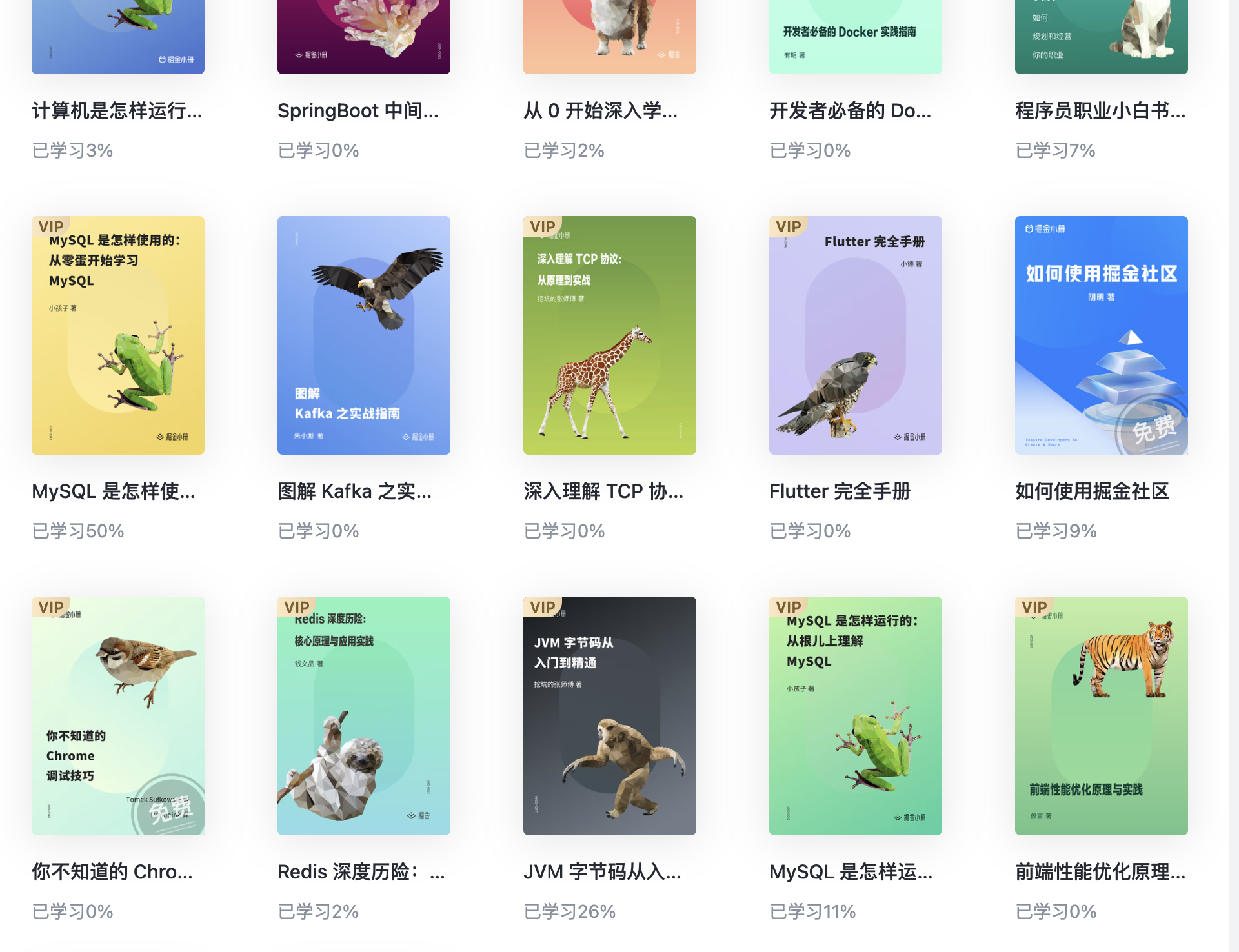Open the JVM 字节码 monkey cover
This screenshot has width=1239, height=952.
point(610,716)
